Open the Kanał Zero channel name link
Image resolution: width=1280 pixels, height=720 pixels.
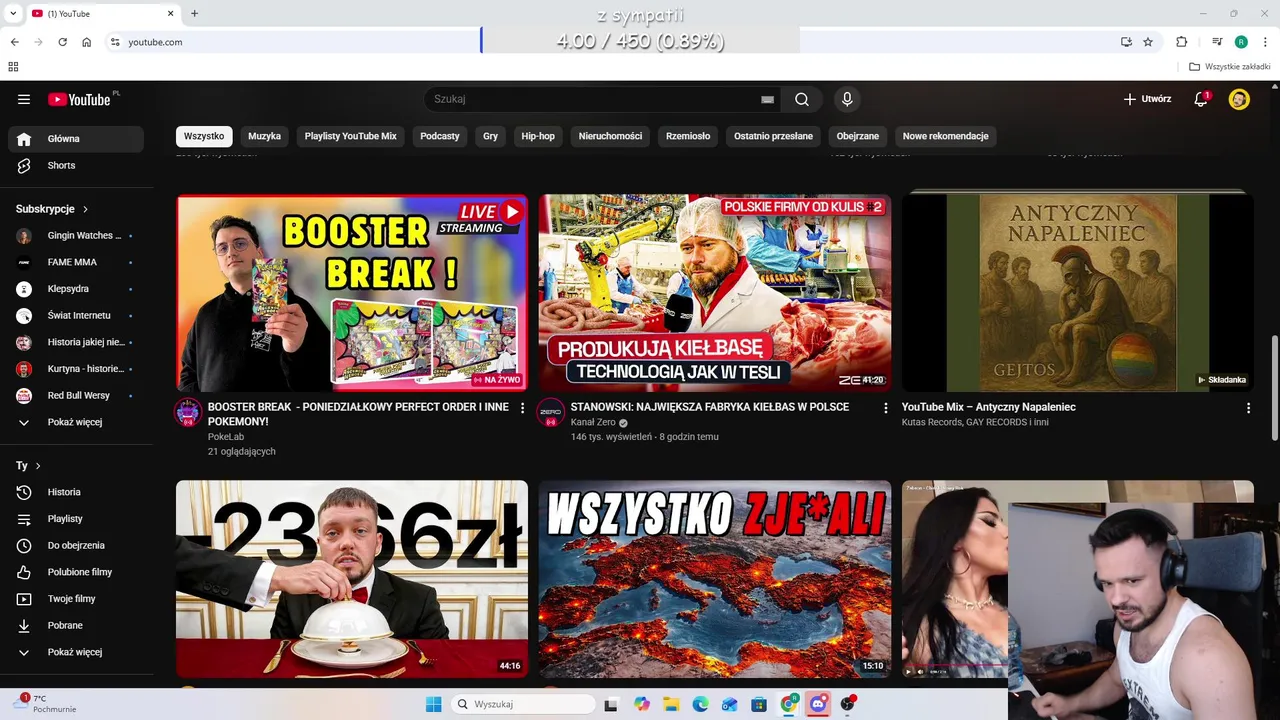coord(593,422)
